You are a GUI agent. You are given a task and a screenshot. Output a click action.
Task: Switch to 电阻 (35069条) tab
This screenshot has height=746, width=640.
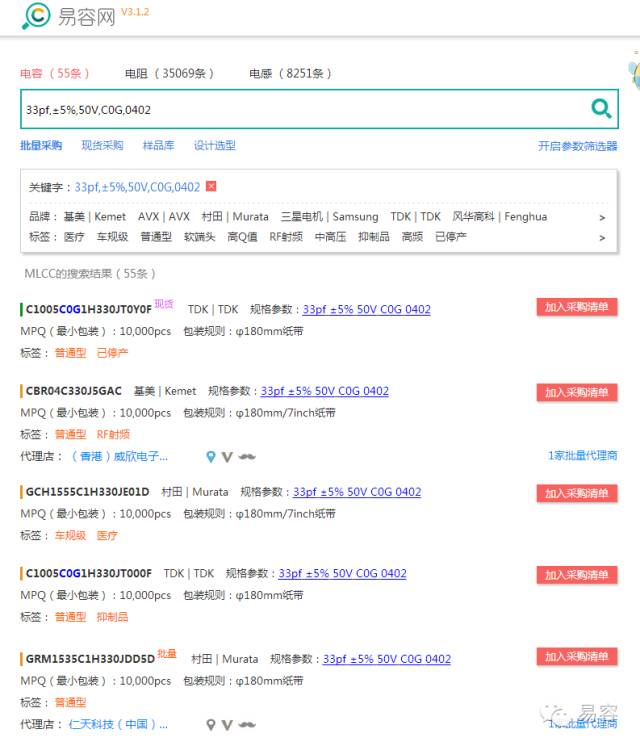point(169,73)
